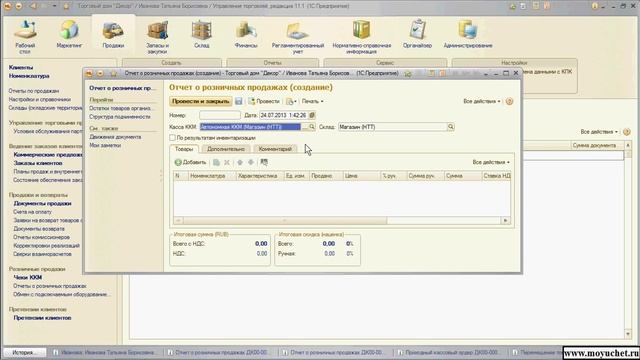Open Отчеты по продажам in sidebar
640x360 pixels.
click(x=34, y=91)
